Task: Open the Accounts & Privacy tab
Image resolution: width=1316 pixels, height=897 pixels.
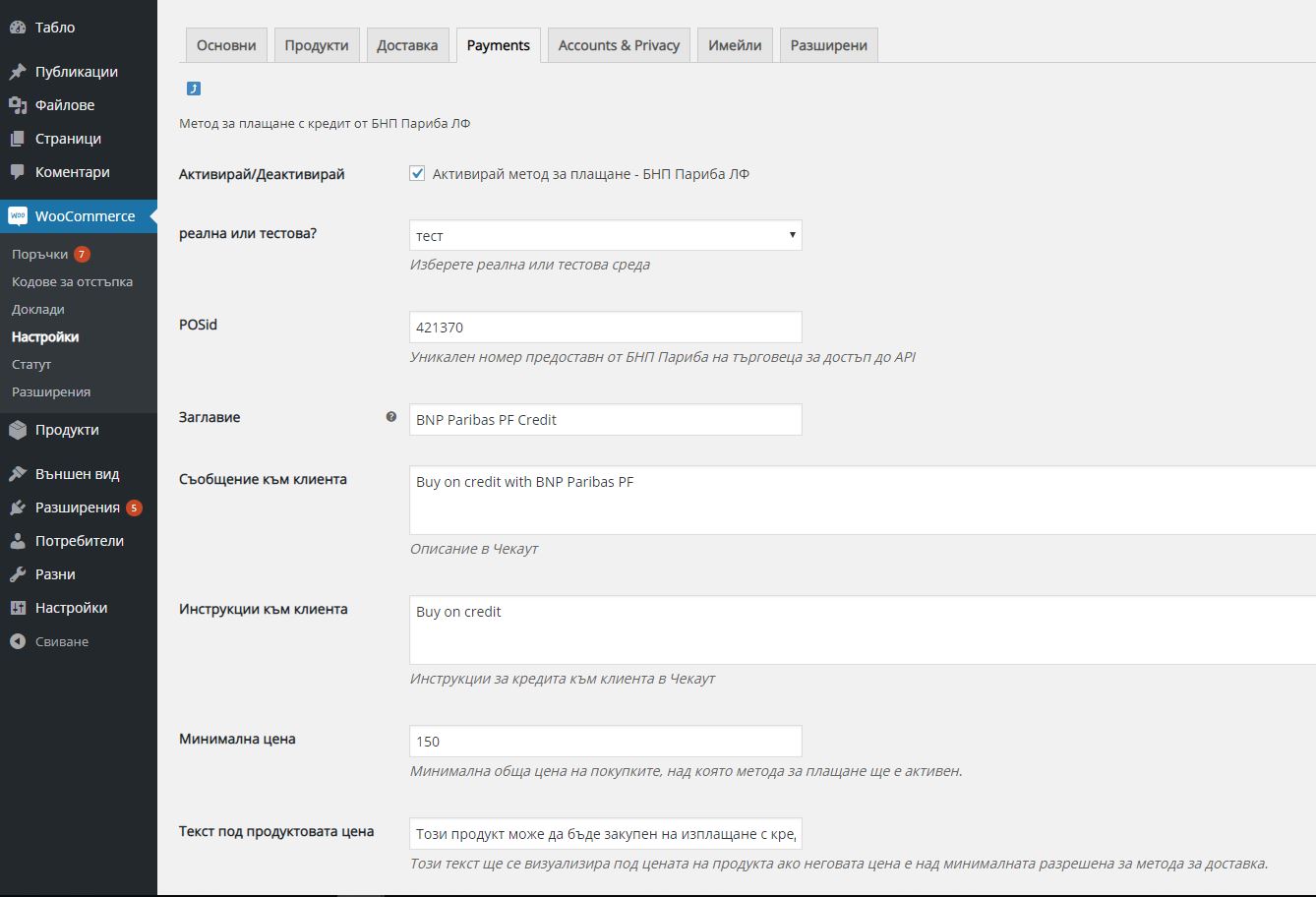Action: click(x=619, y=45)
